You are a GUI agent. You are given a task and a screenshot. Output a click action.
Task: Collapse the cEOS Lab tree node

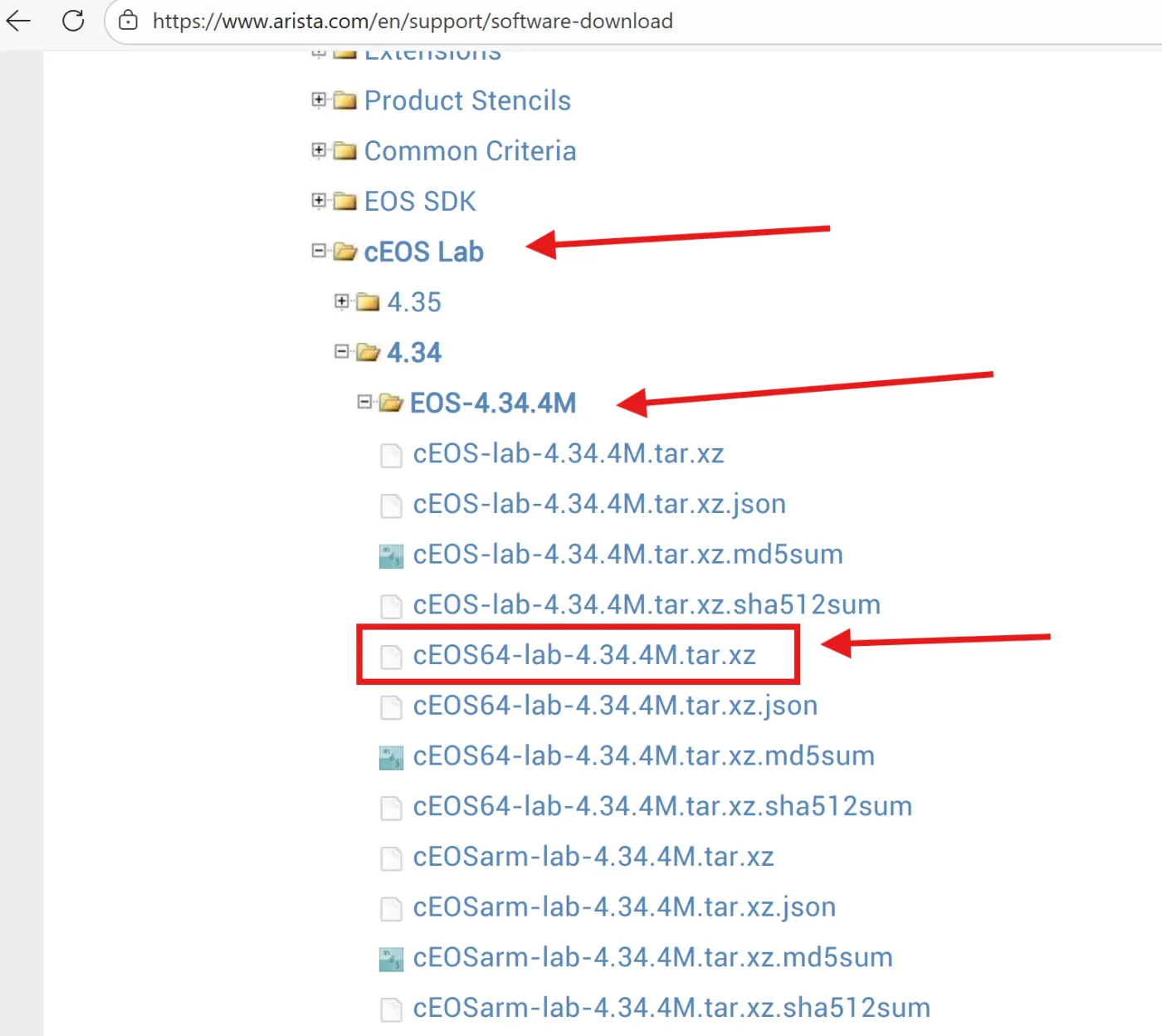(320, 251)
